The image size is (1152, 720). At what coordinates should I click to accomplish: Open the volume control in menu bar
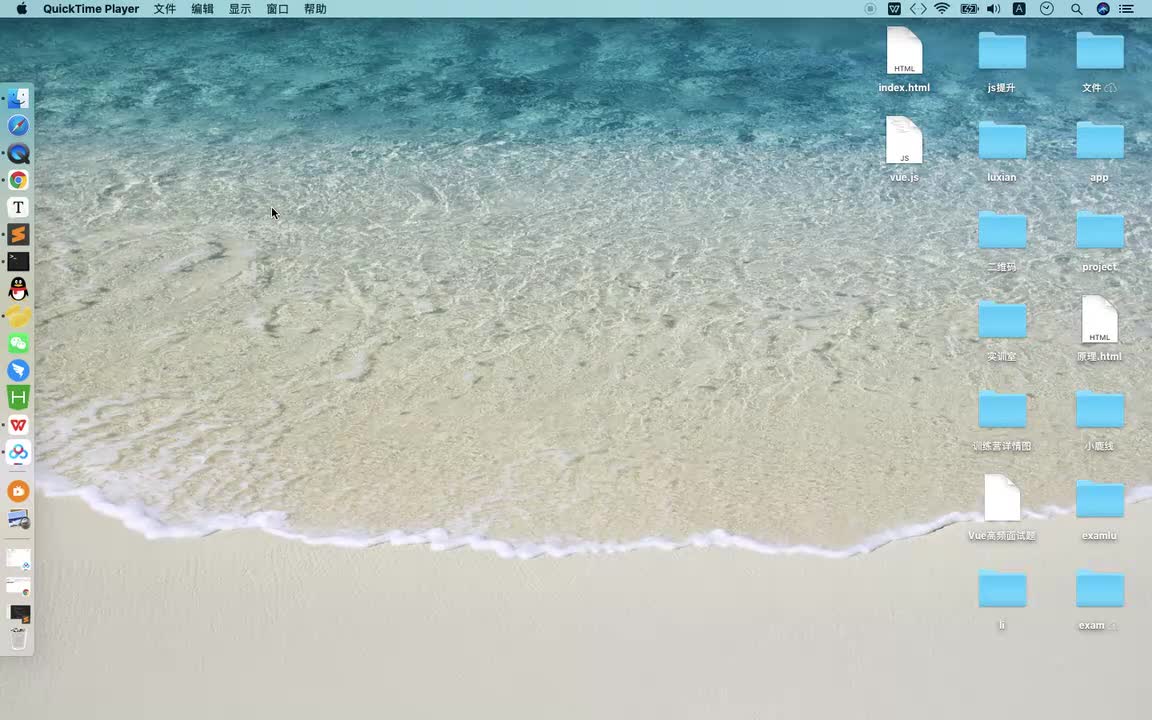pyautogui.click(x=993, y=9)
